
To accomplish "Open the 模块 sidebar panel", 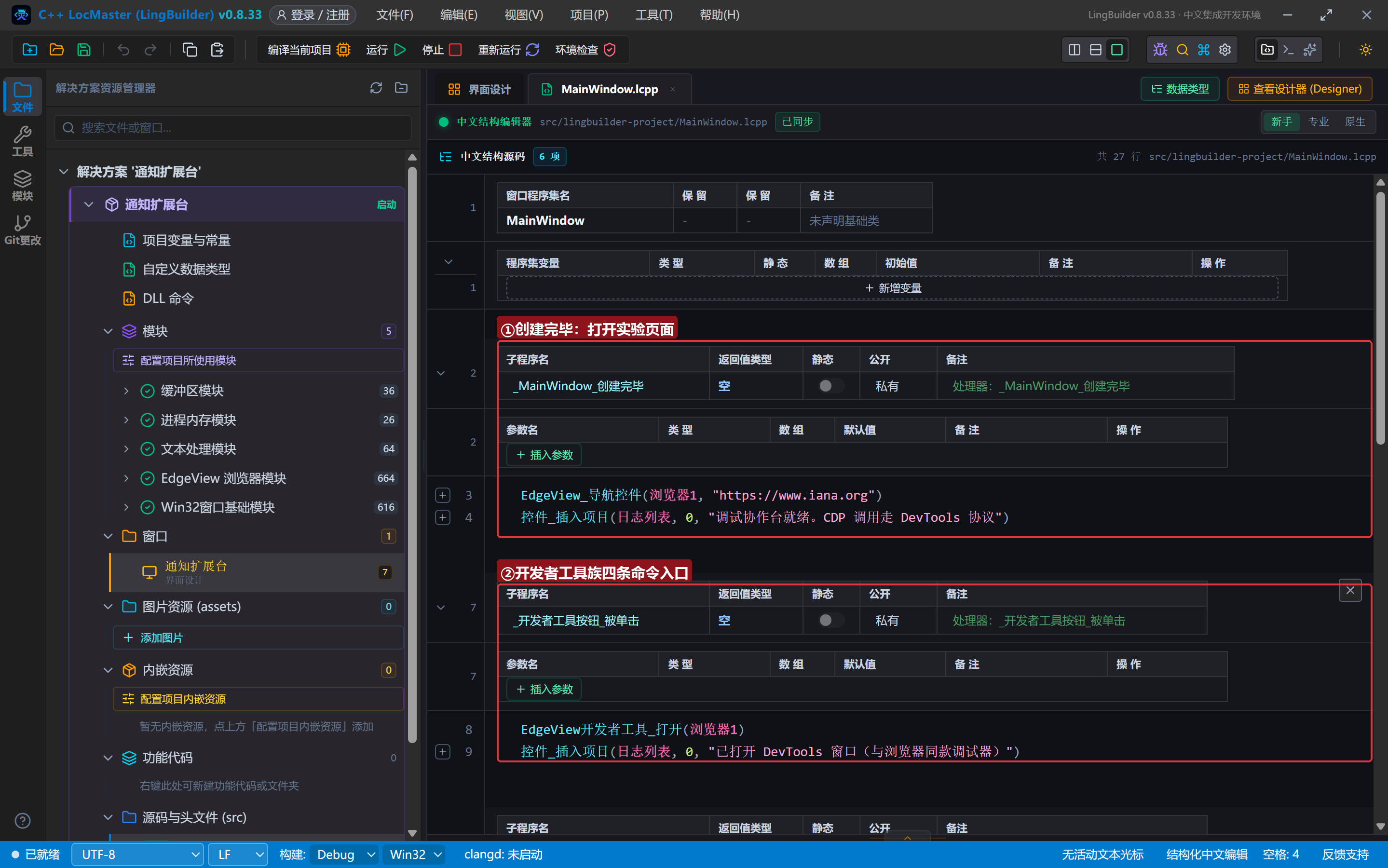I will [x=22, y=186].
